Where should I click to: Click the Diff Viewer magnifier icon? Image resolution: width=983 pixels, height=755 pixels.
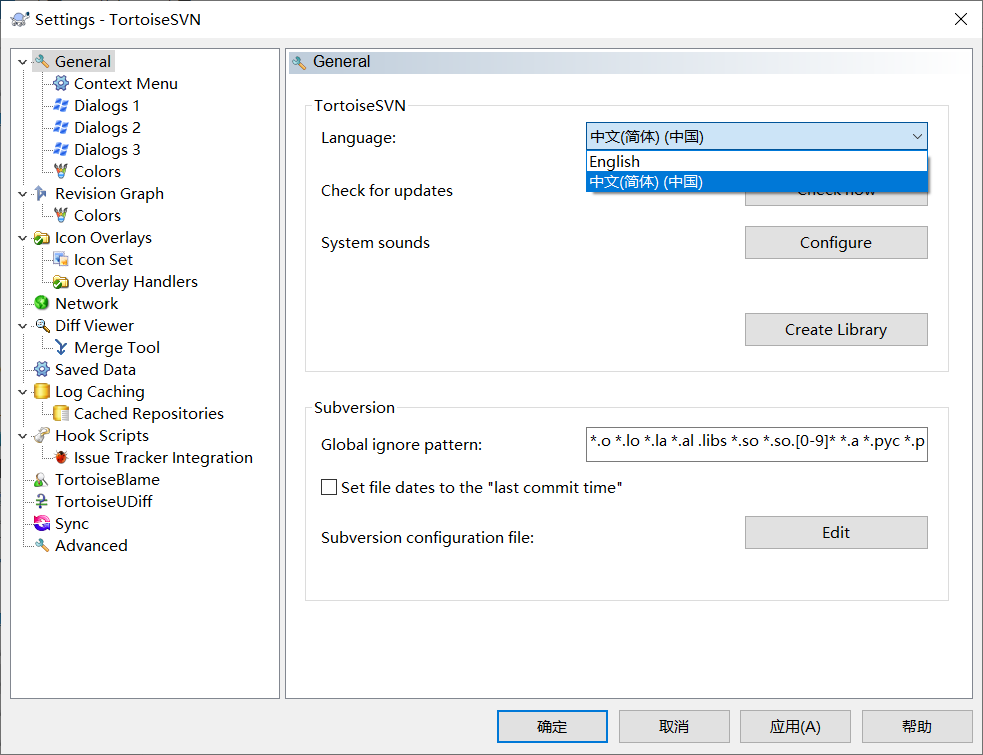pyautogui.click(x=41, y=325)
